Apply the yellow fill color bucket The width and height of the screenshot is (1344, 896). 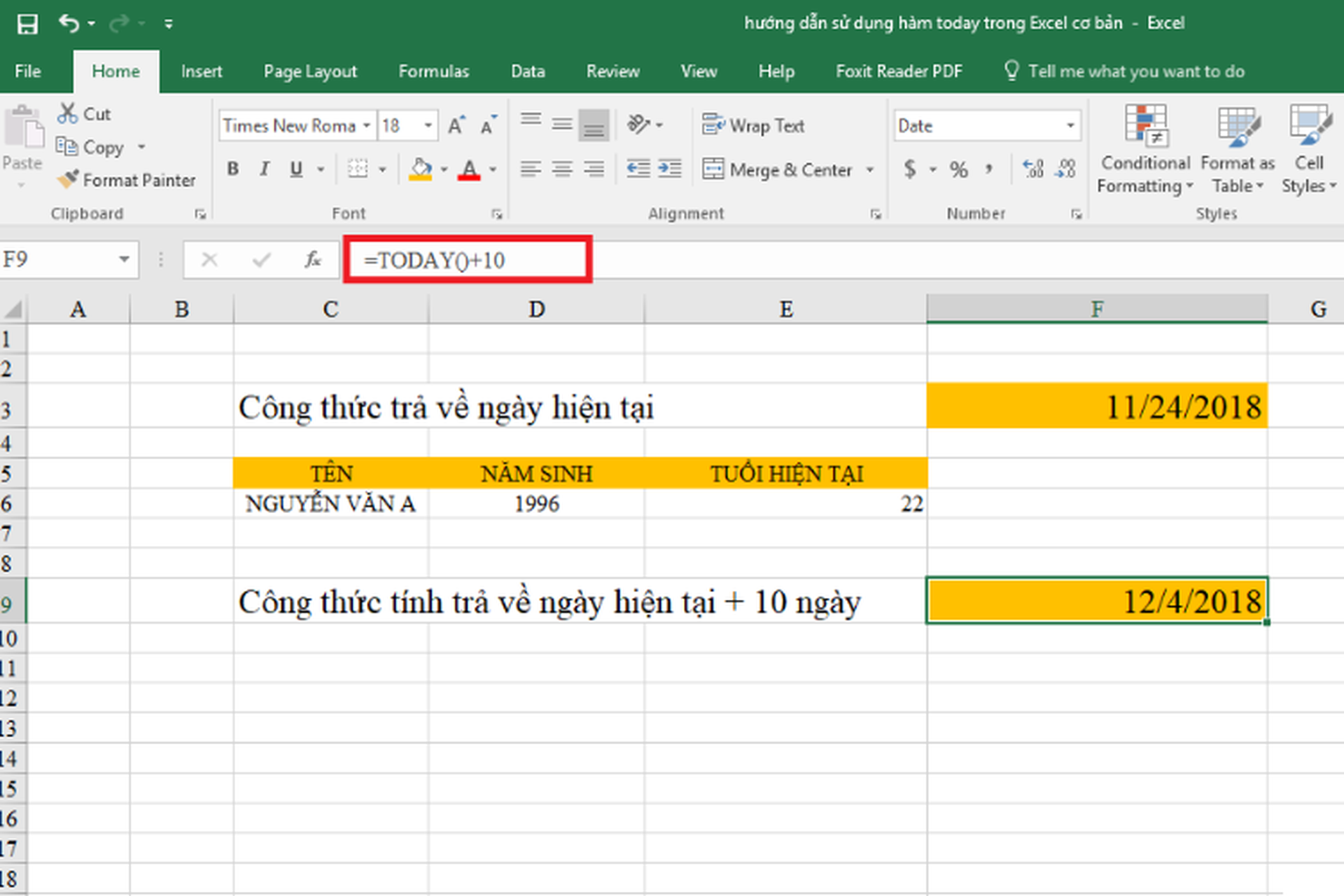[x=420, y=169]
